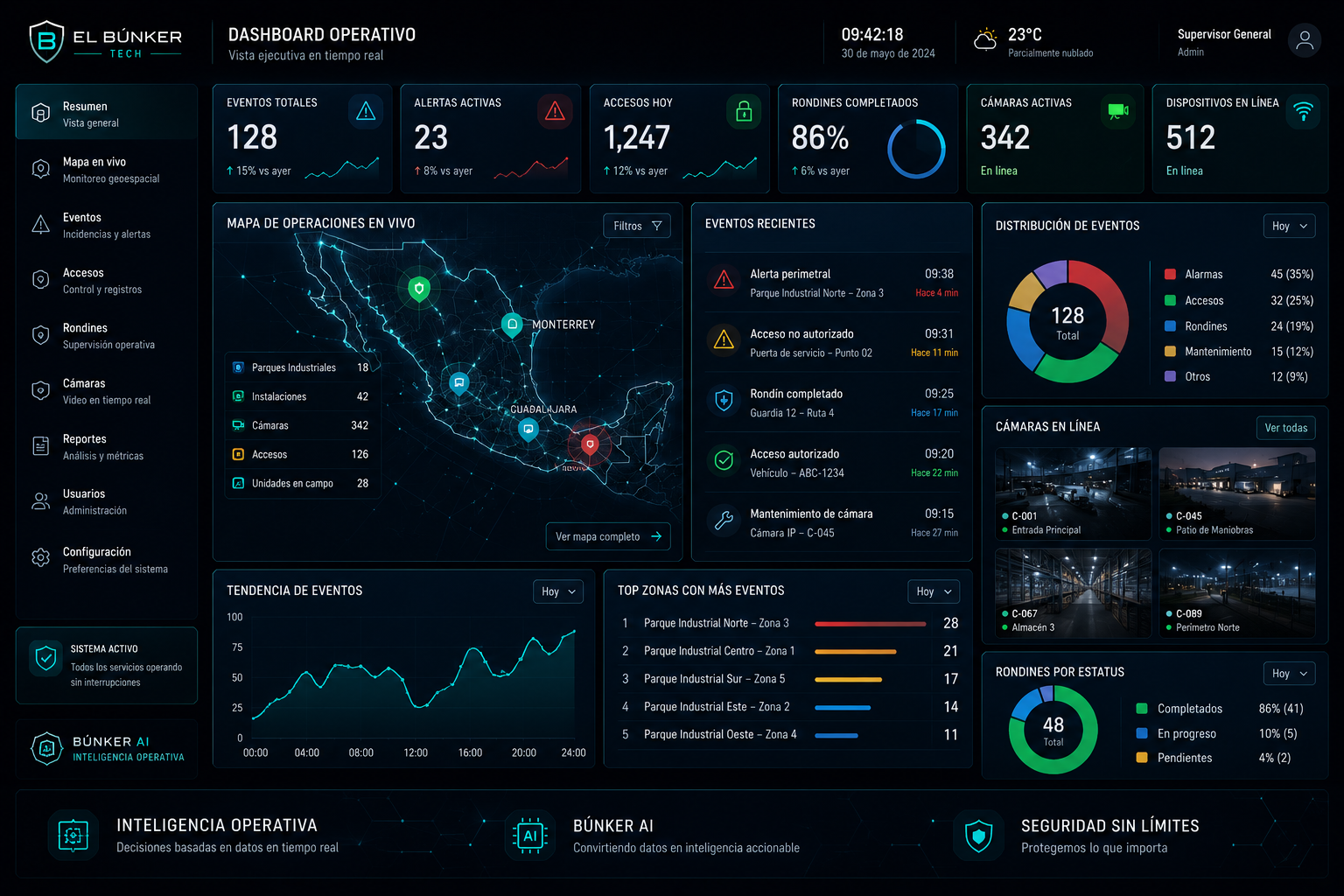The image size is (1344, 896).
Task: Click the green Accesos legend swatch
Action: click(1170, 300)
